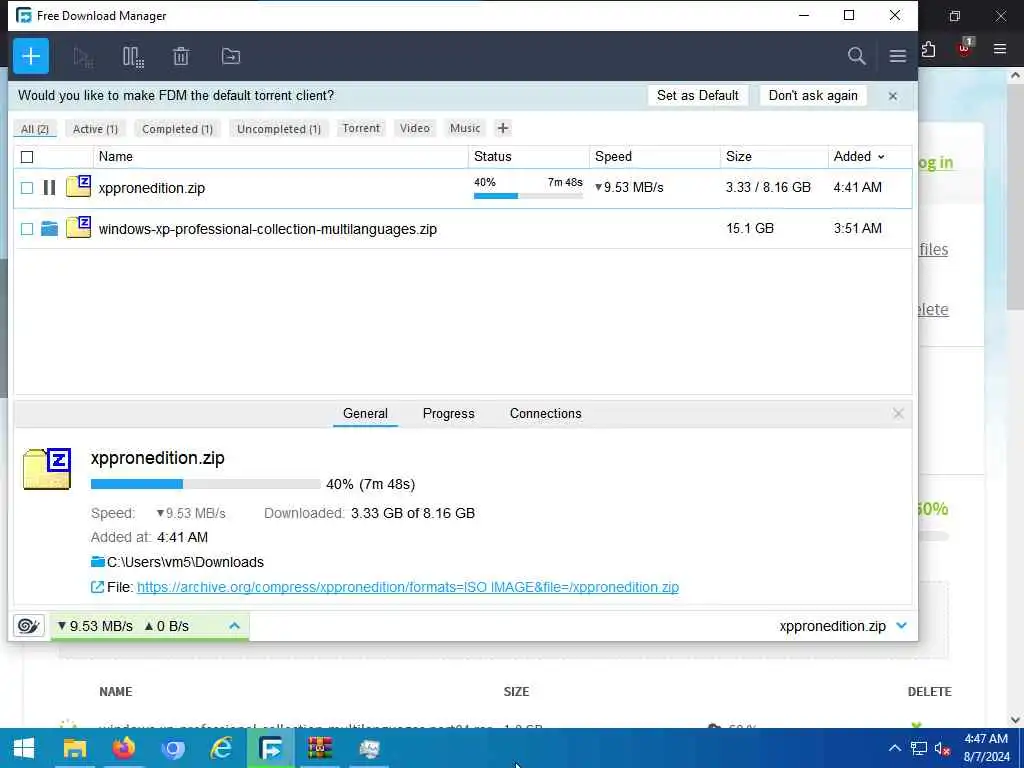Expand xppronedition.zip dropdown in status bar

901,626
